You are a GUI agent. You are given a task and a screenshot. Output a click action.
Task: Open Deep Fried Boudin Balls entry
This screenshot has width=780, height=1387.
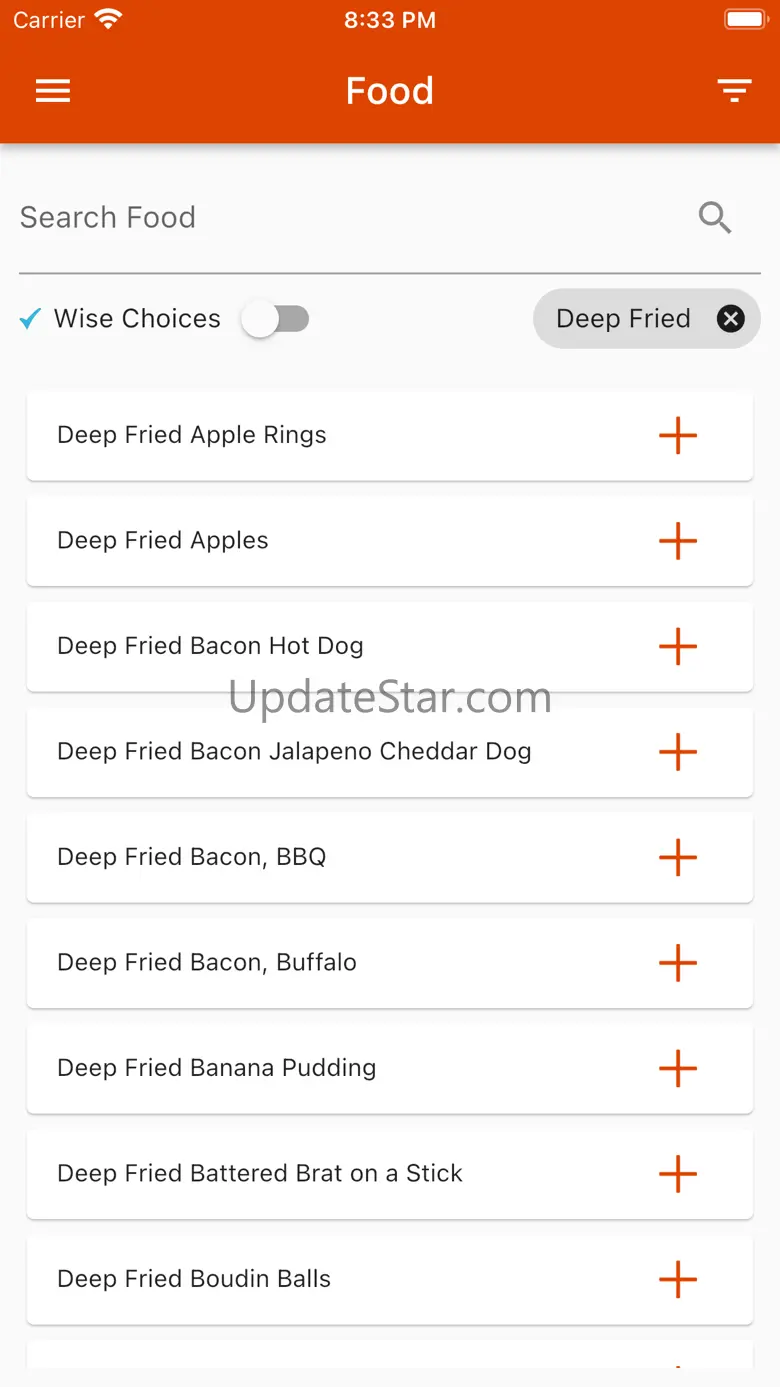[x=194, y=1279]
